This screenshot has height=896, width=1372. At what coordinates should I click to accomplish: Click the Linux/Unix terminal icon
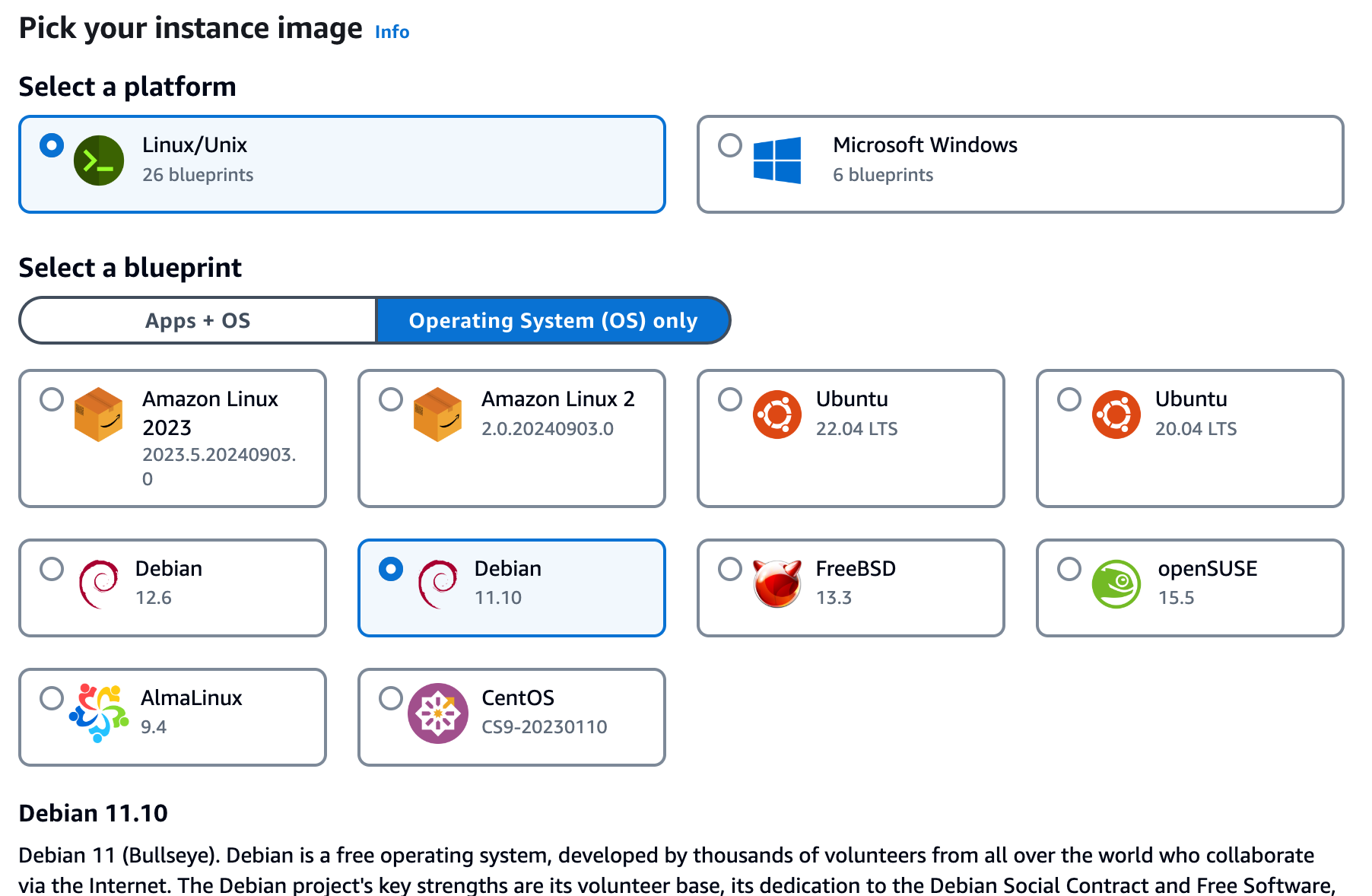point(99,160)
